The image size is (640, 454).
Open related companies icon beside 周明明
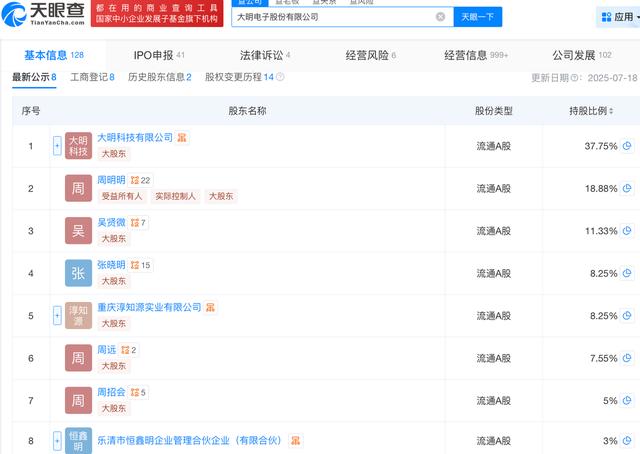(135, 181)
